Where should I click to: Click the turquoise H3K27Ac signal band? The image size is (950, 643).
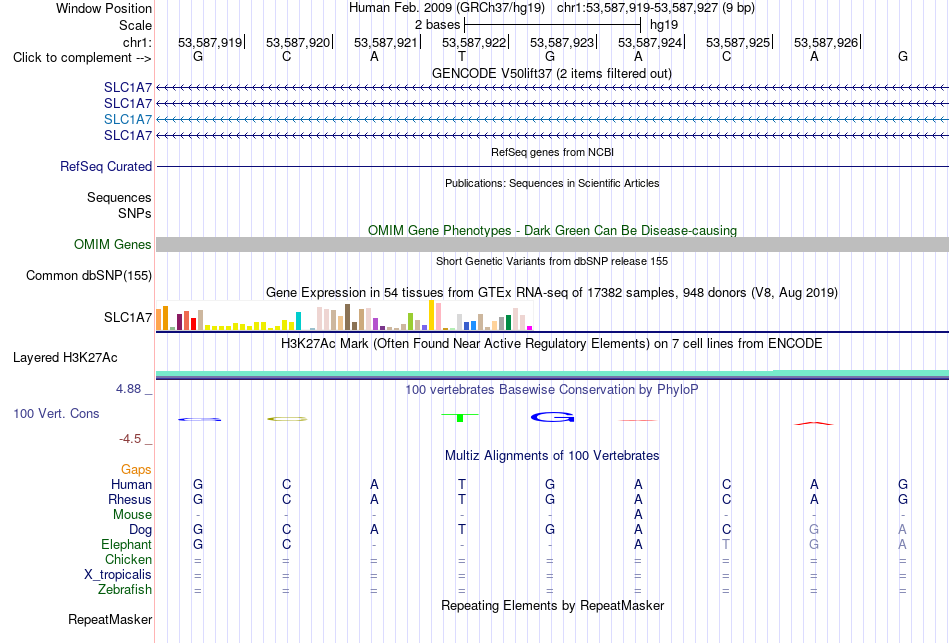click(552, 374)
